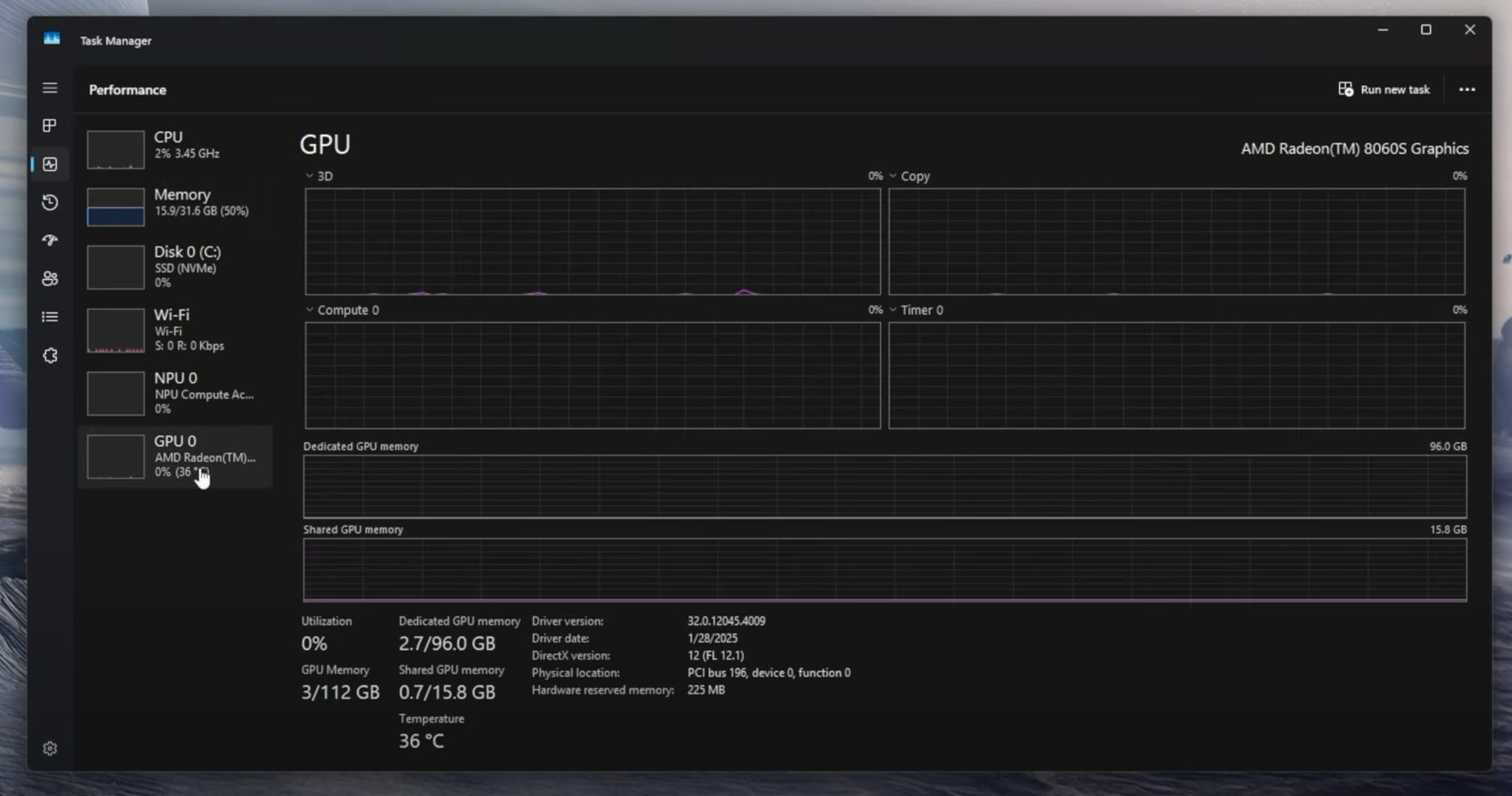Viewport: 1512px width, 796px height.
Task: Click the Memory mini graph thumbnail
Action: point(116,207)
